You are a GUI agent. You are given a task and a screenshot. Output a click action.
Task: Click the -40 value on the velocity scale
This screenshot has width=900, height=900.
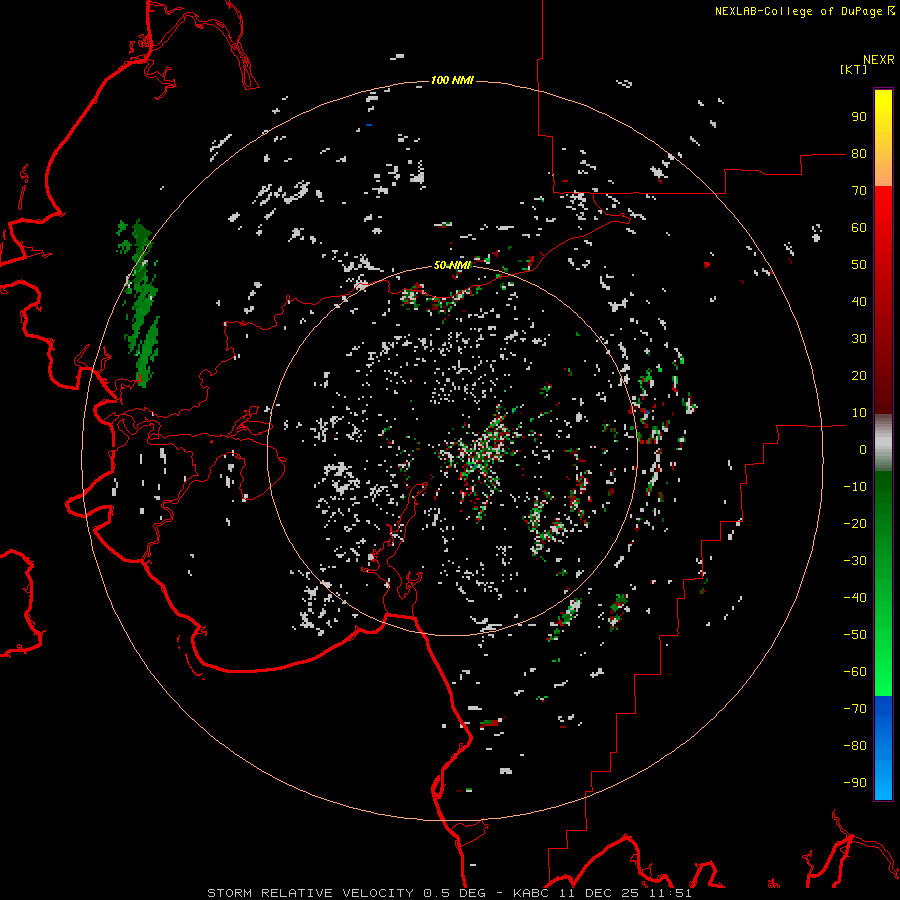pyautogui.click(x=855, y=598)
